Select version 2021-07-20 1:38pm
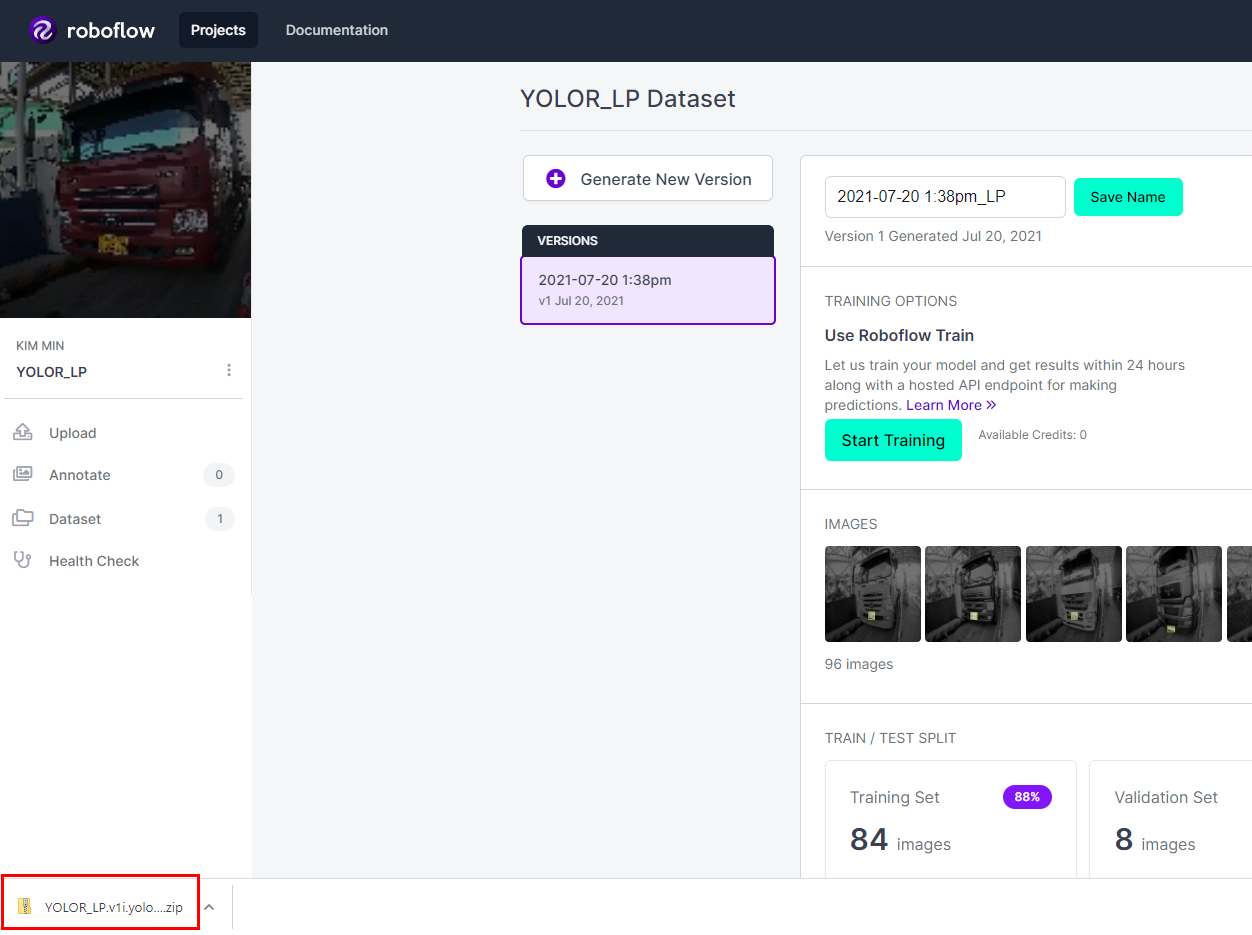The height and width of the screenshot is (935, 1252). coord(648,290)
